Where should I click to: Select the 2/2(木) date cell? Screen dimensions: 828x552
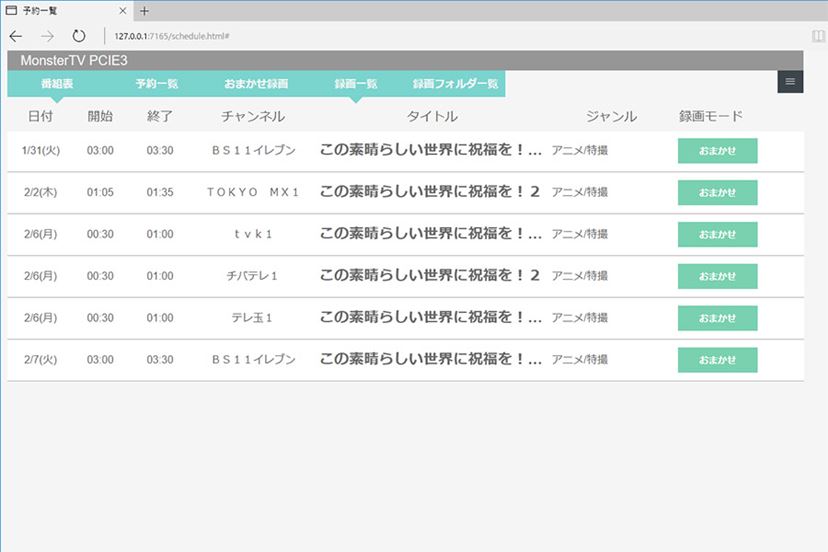pos(41,192)
